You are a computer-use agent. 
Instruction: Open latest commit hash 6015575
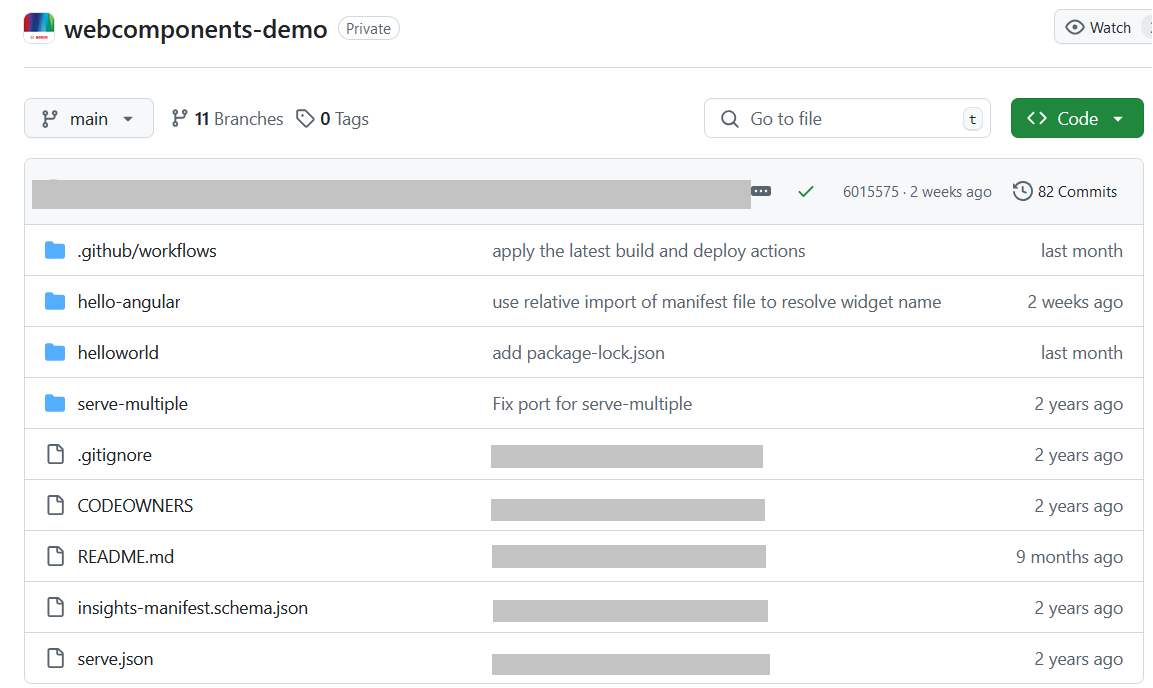coord(870,192)
